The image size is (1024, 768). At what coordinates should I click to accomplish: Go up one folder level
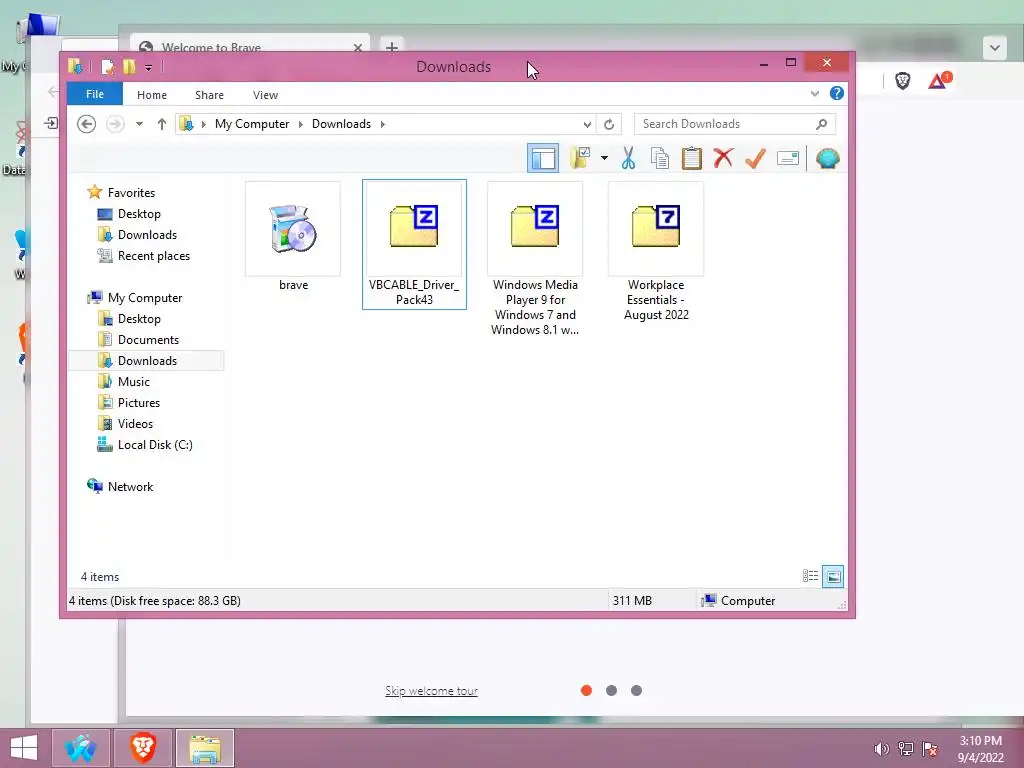click(x=161, y=123)
